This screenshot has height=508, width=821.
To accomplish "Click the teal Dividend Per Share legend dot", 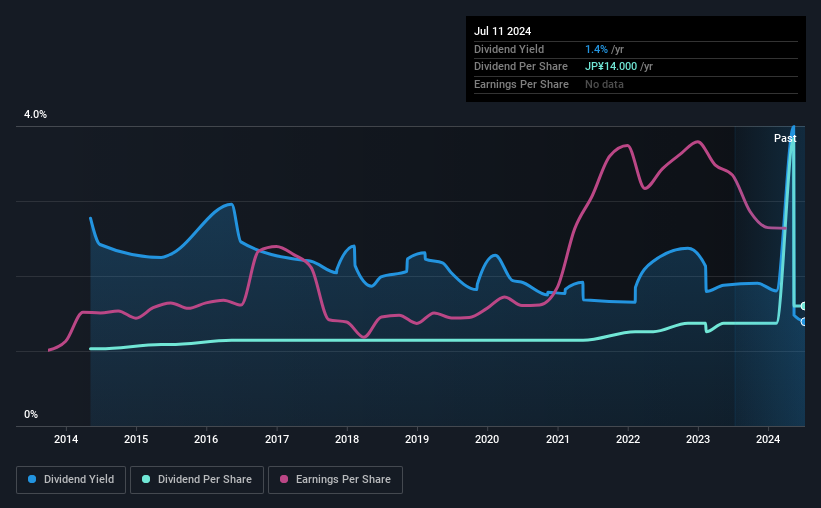I will coord(146,479).
